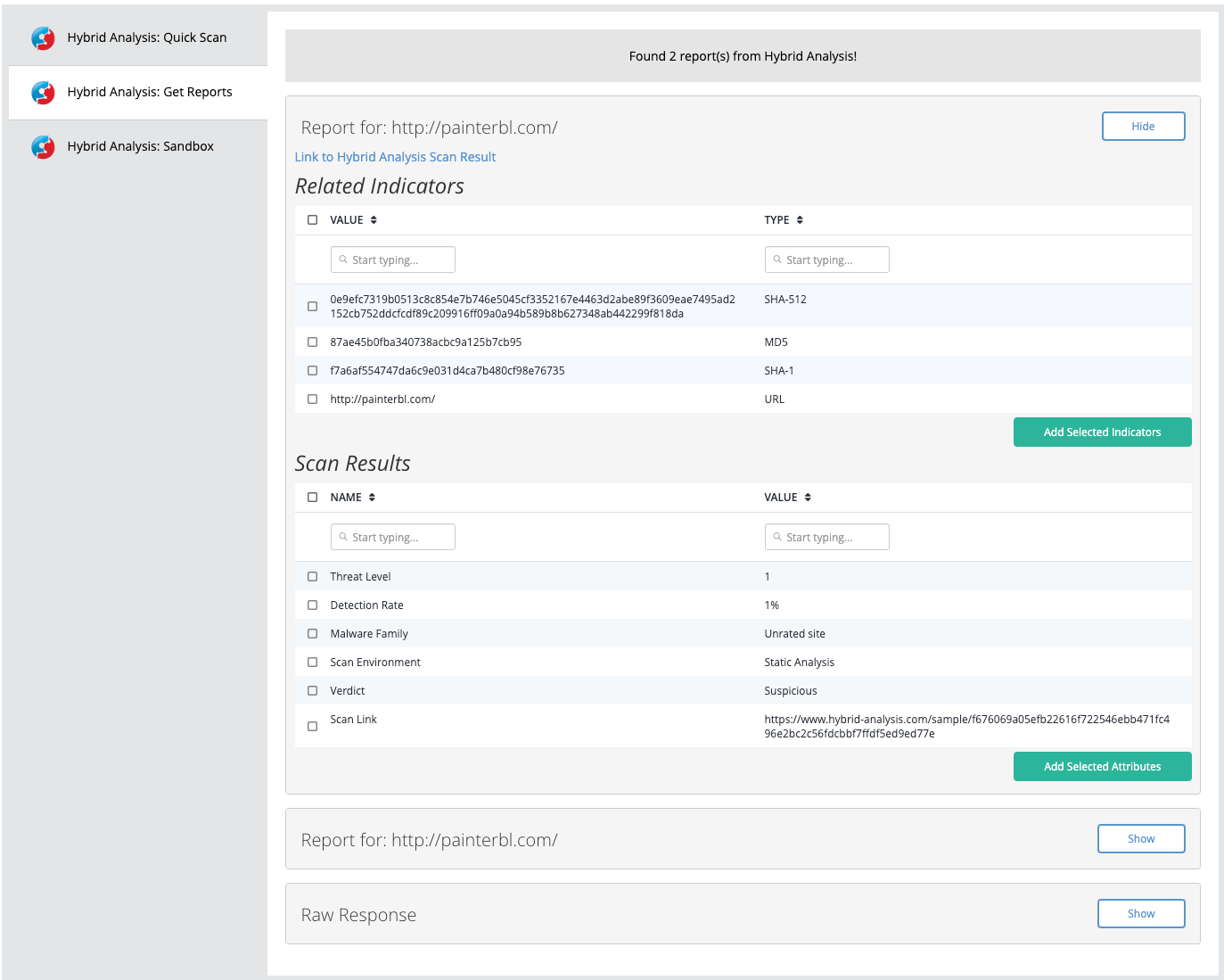Image resolution: width=1224 pixels, height=980 pixels.
Task: Click the SHA-512 hash value text
Action: (533, 307)
